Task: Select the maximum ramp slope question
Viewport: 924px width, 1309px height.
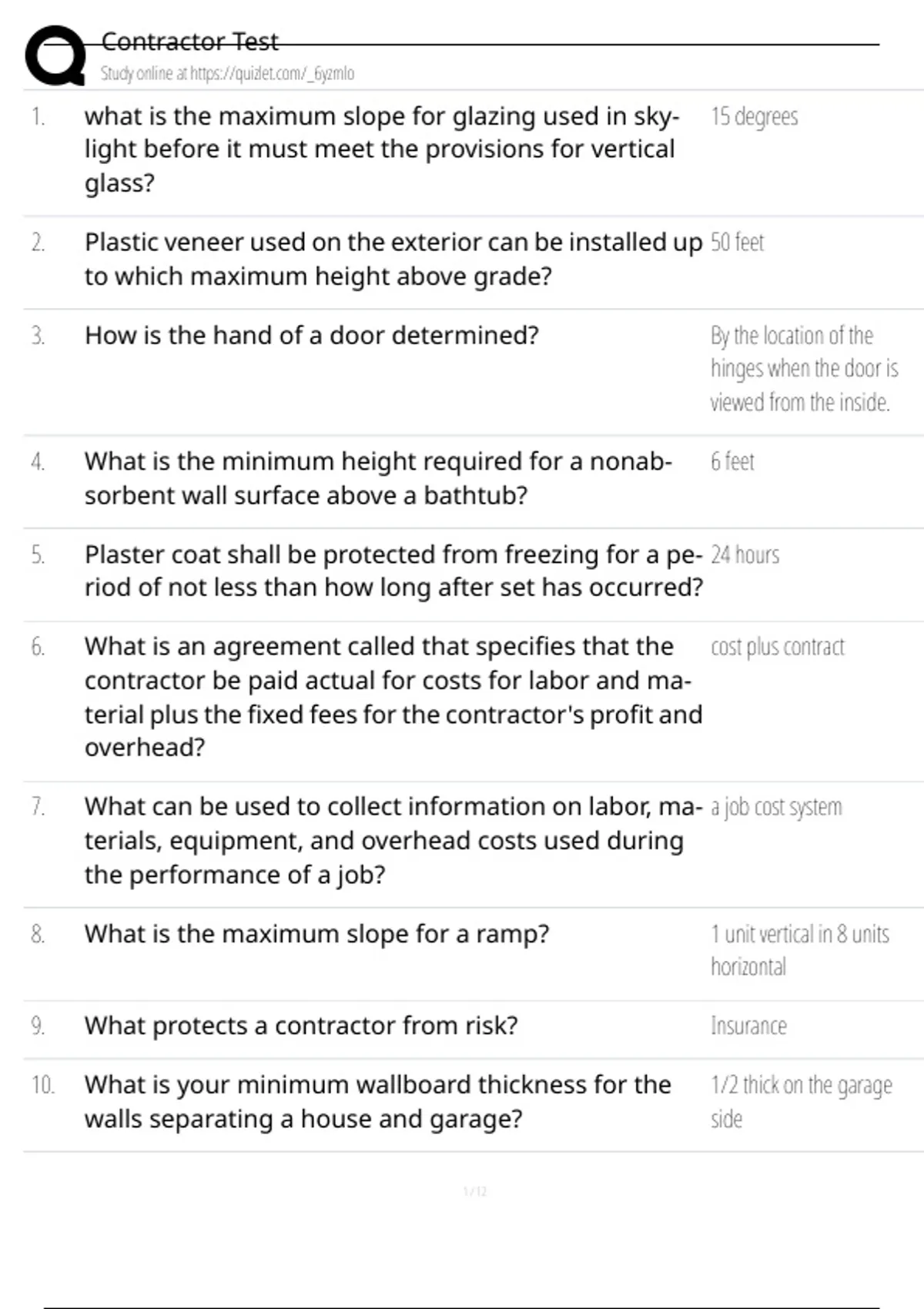Action: (x=316, y=934)
